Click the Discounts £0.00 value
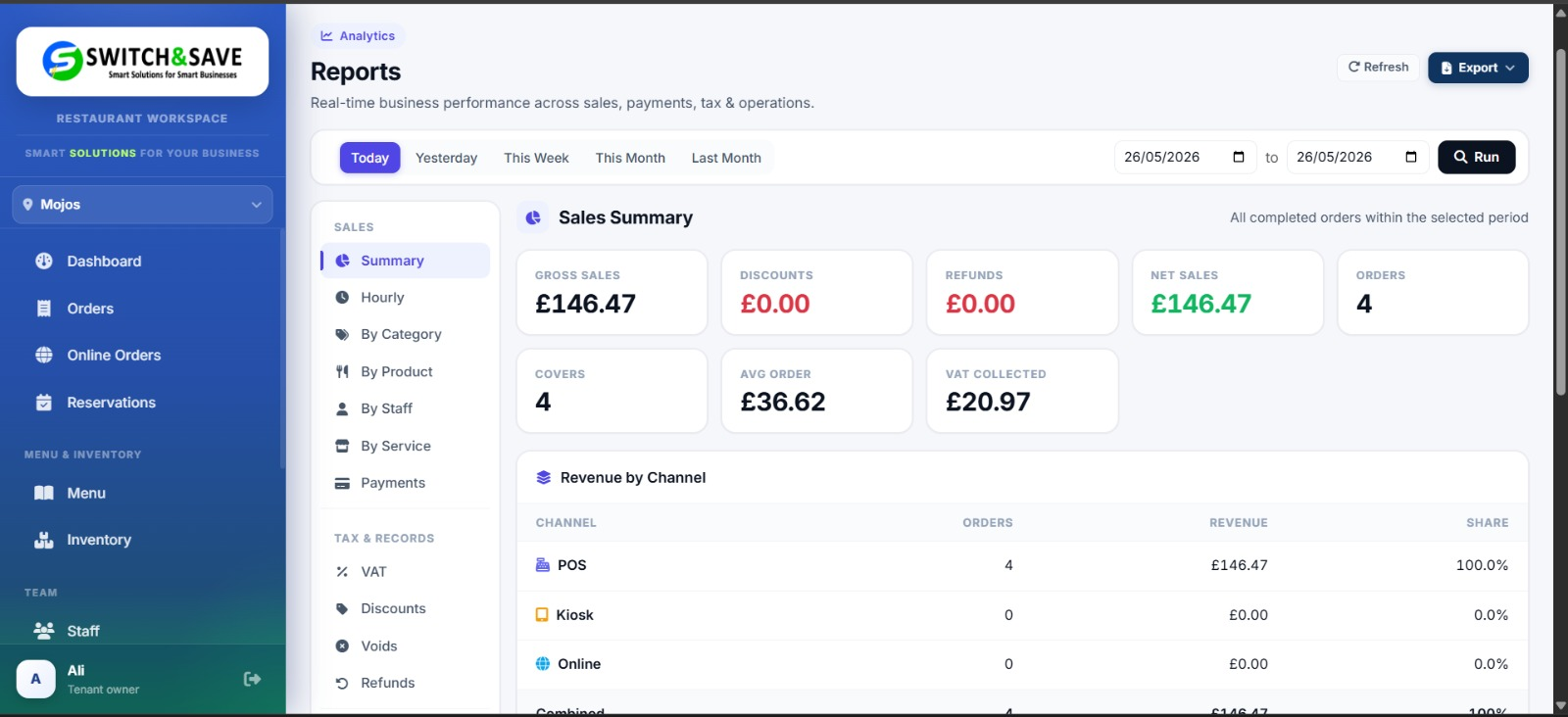Viewport: 1568px width, 717px height. [x=775, y=304]
